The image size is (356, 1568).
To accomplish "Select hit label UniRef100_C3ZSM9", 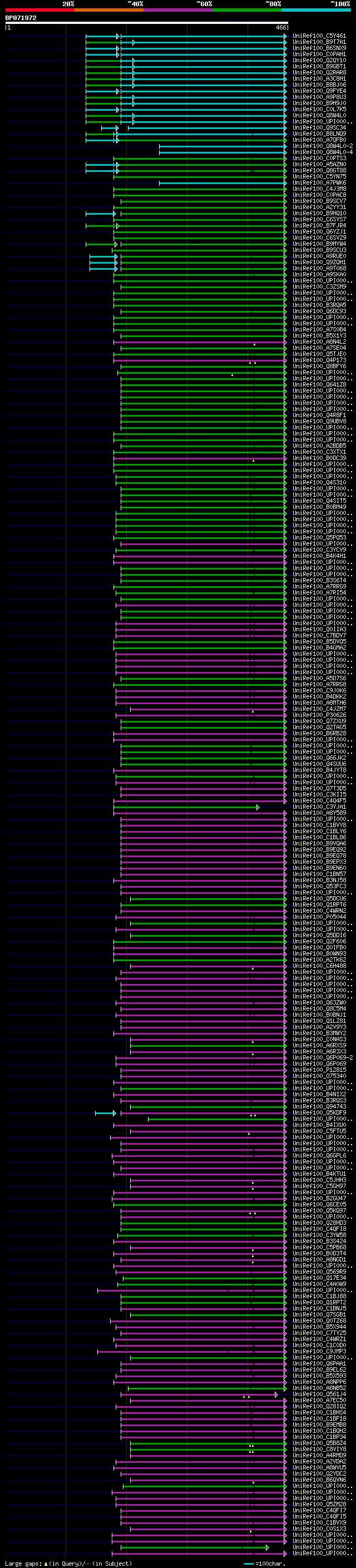I will tap(319, 286).
